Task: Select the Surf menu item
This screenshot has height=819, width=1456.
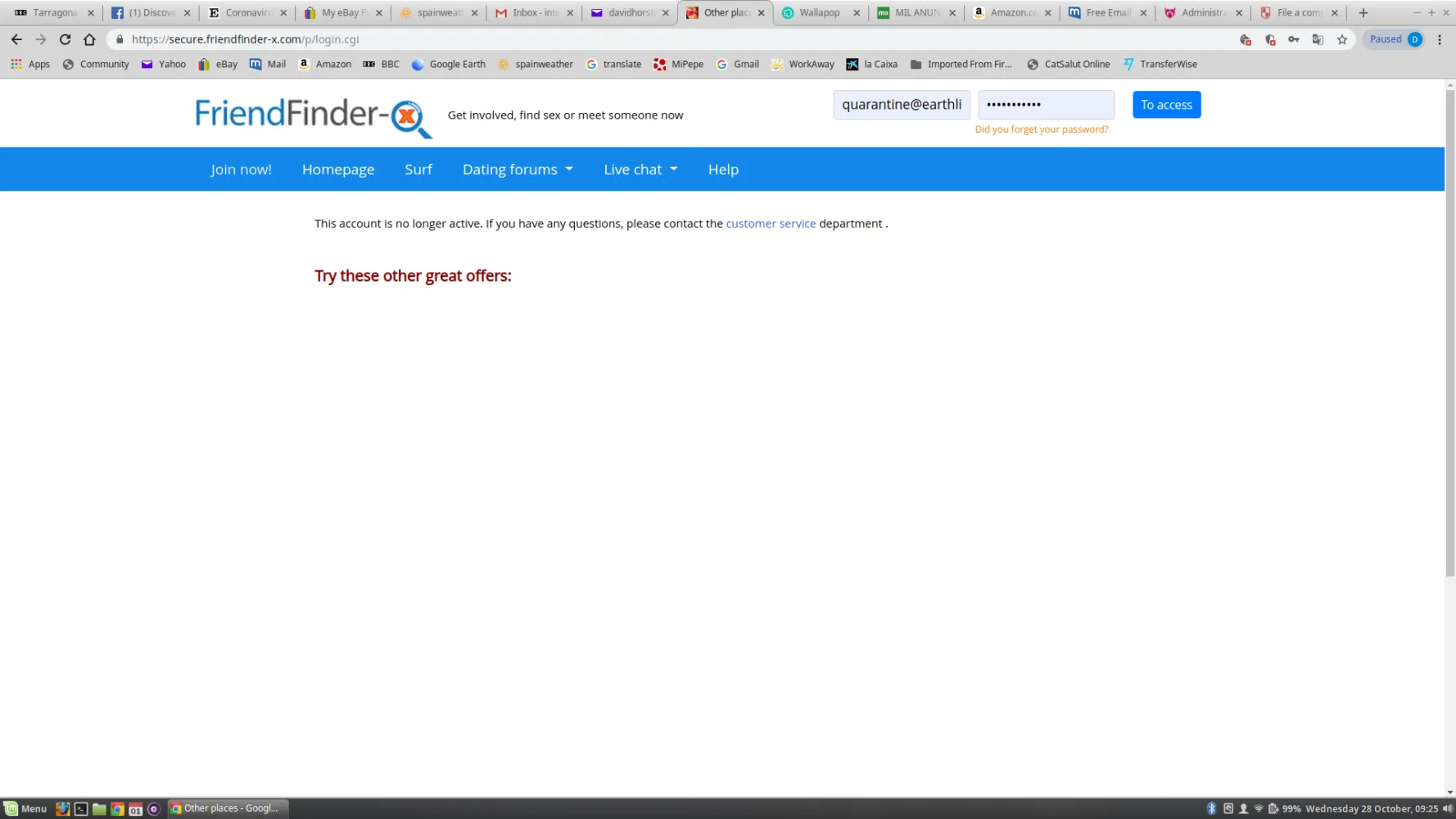Action: (418, 170)
